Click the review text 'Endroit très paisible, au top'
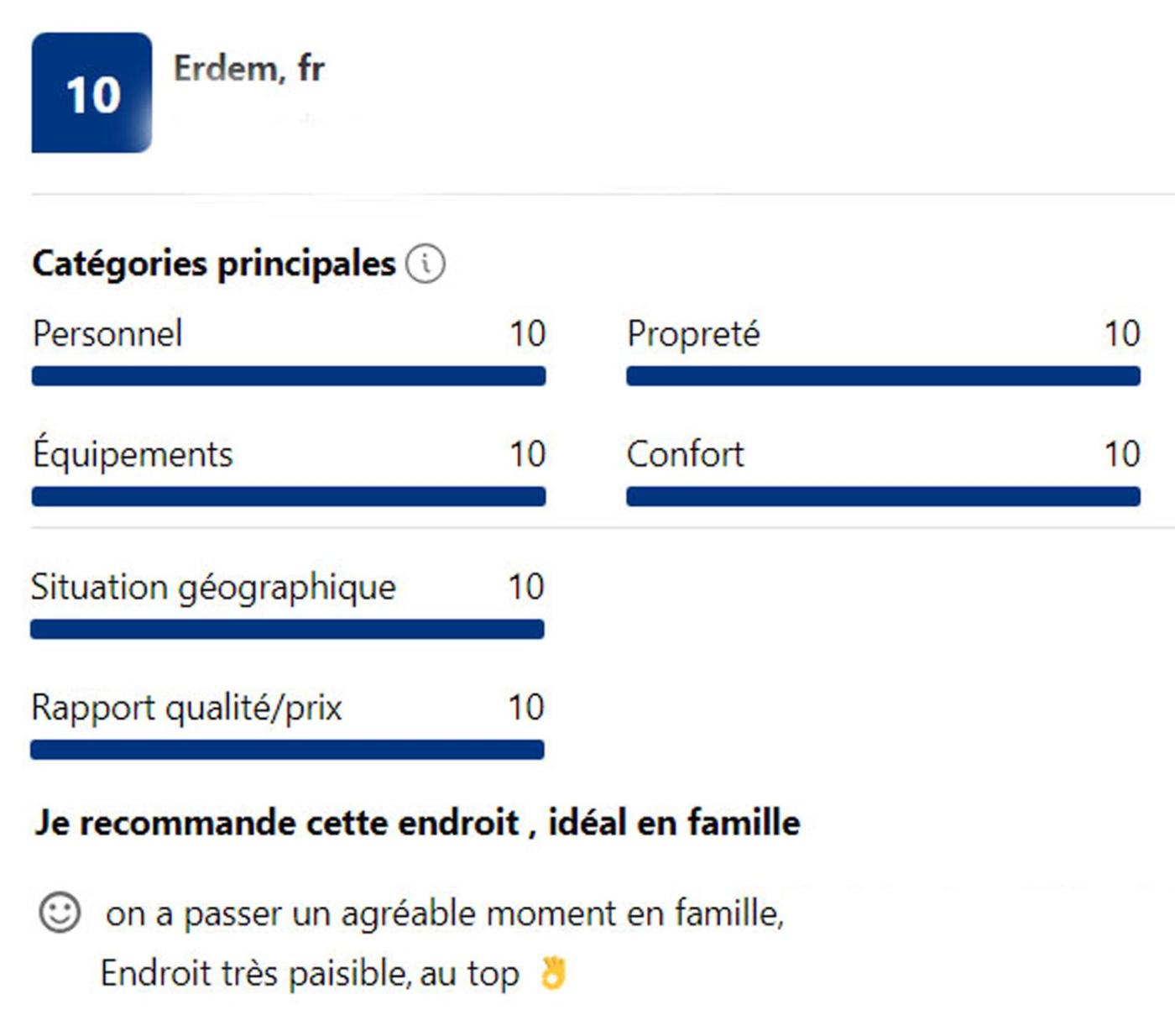This screenshot has width=1175, height=1036. tap(310, 974)
